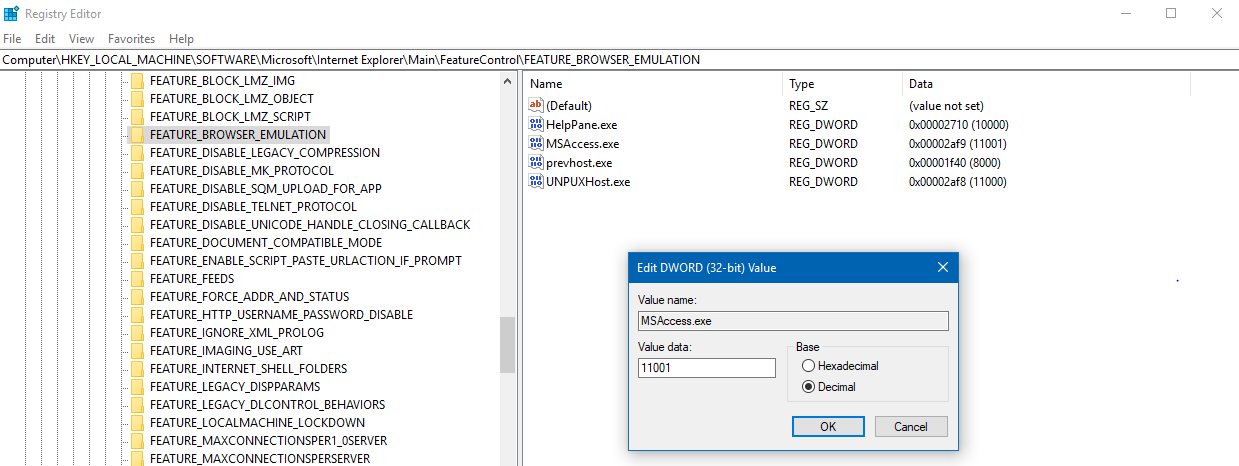Click the DWORD icon next to HelpPane.exe
Image resolution: width=1239 pixels, height=466 pixels.
coord(536,125)
